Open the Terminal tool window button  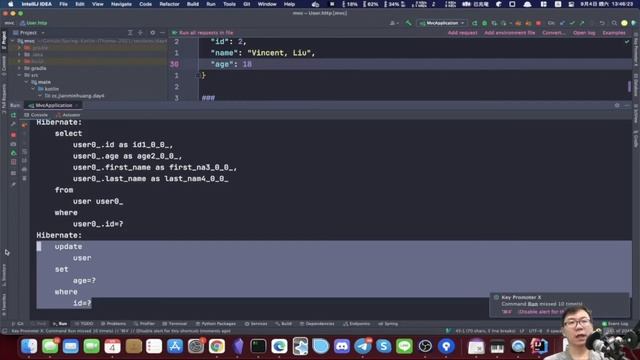[175, 324]
